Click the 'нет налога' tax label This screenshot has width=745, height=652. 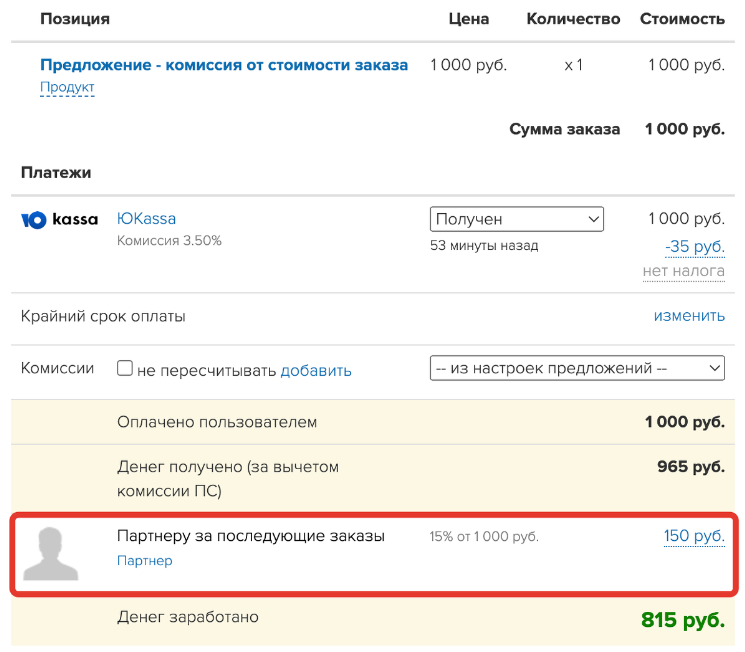[684, 271]
